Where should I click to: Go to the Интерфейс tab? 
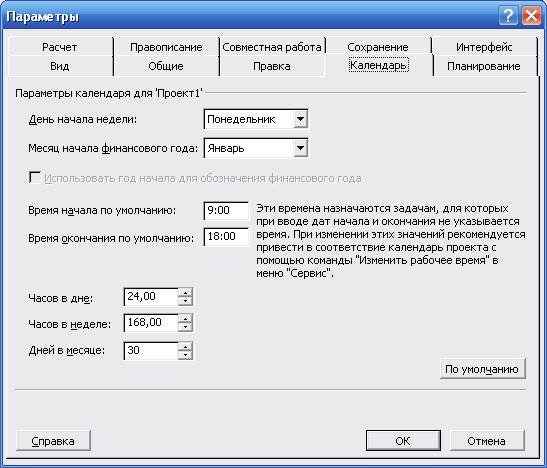(x=484, y=47)
